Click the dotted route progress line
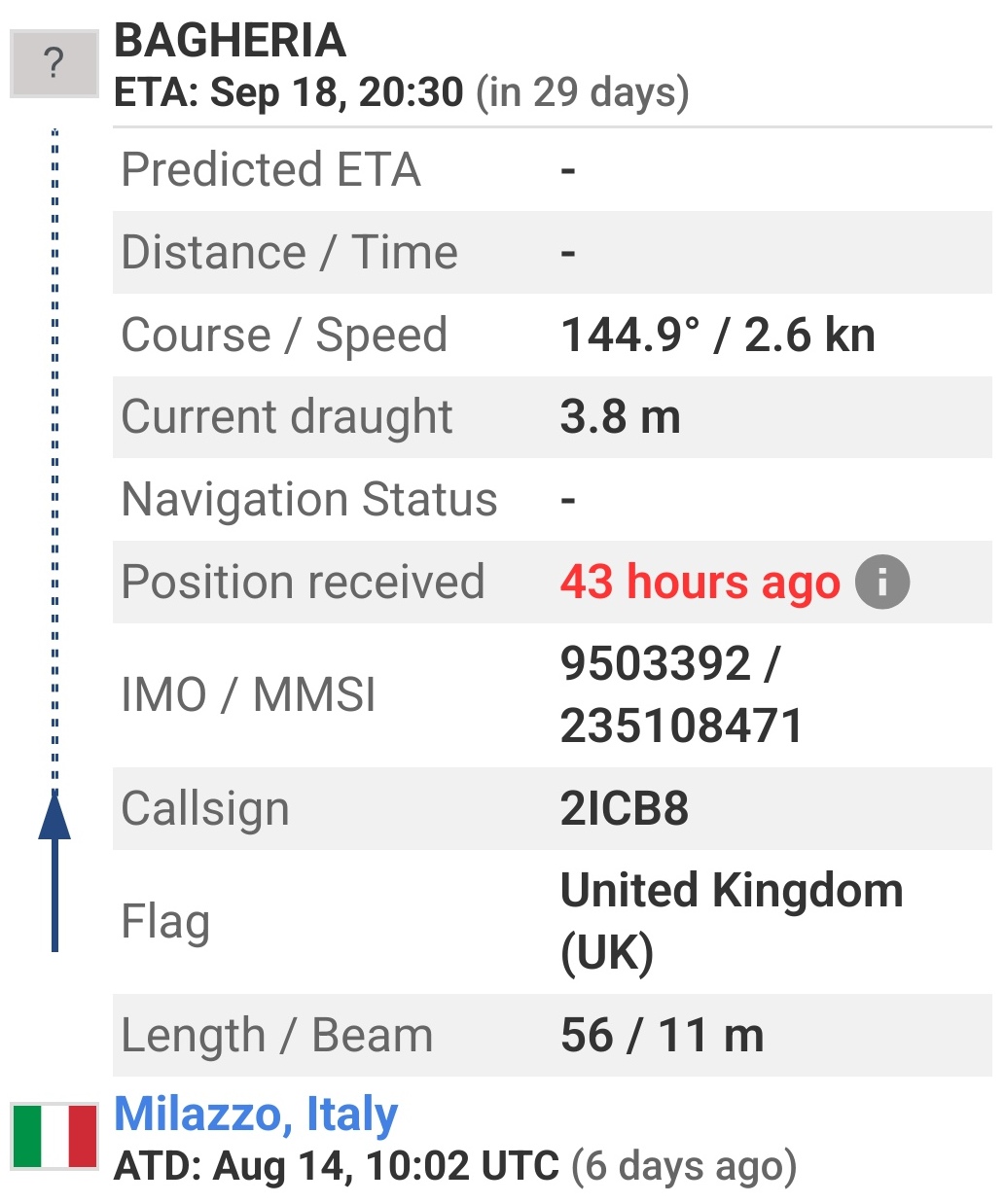The image size is (1005, 1204). [x=54, y=457]
